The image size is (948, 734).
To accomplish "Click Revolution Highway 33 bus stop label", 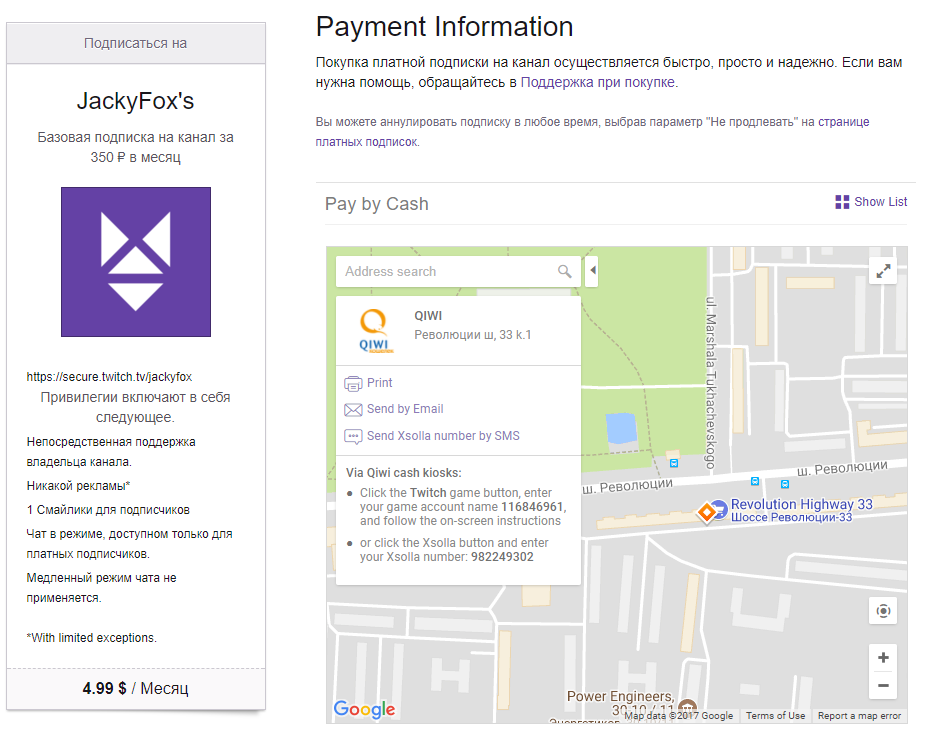I will [802, 504].
